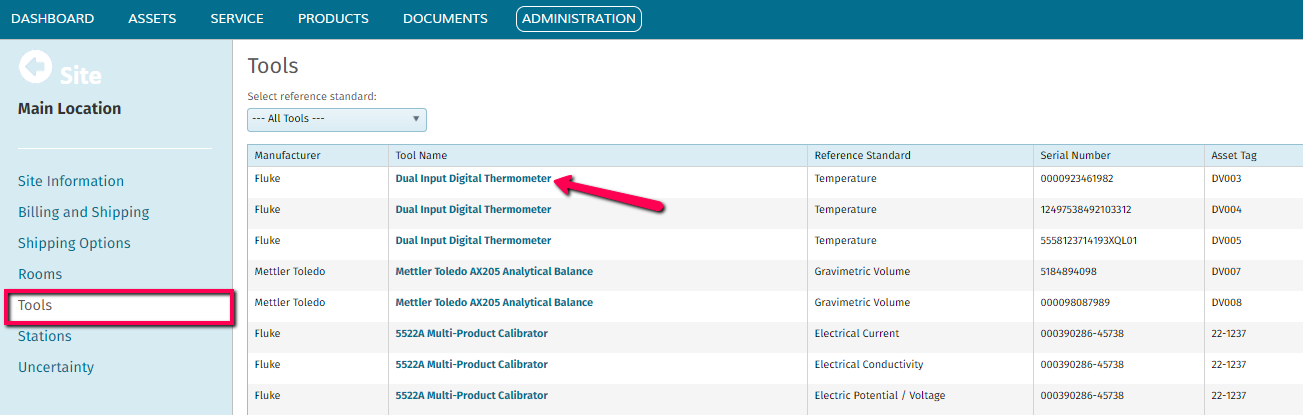Open the Uncertainty page
The height and width of the screenshot is (415, 1303).
click(56, 367)
